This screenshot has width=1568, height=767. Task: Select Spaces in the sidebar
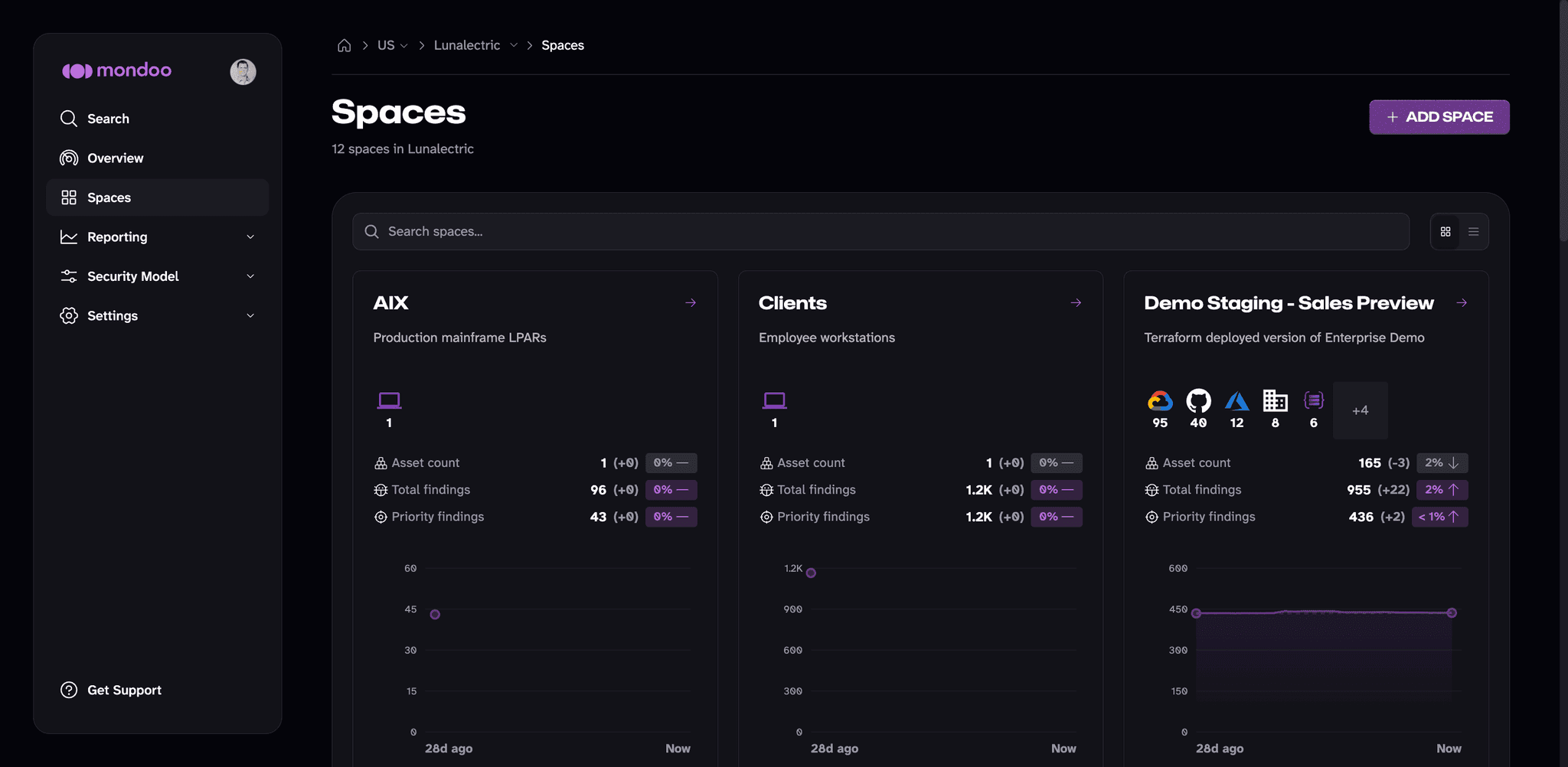point(158,197)
